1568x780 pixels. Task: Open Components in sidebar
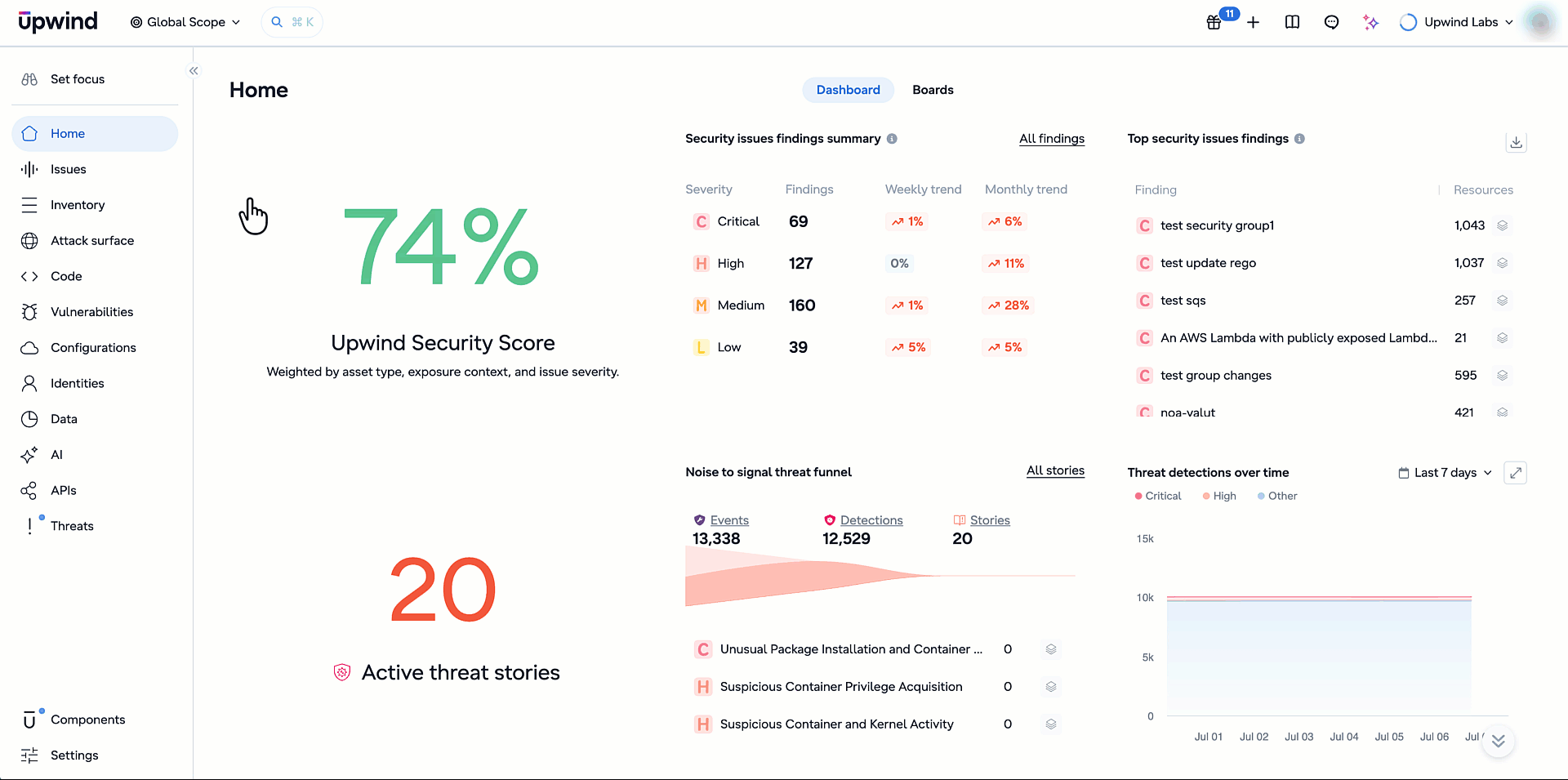pos(96,720)
